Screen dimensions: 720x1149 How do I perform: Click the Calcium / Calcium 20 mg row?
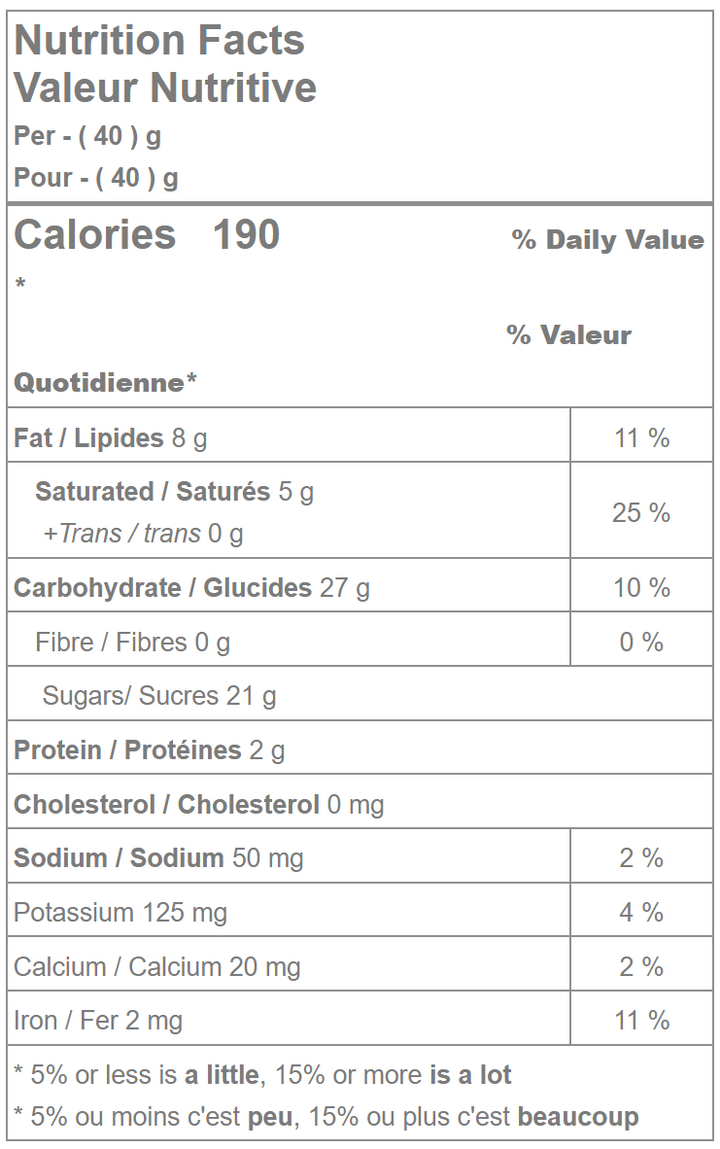[x=156, y=967]
